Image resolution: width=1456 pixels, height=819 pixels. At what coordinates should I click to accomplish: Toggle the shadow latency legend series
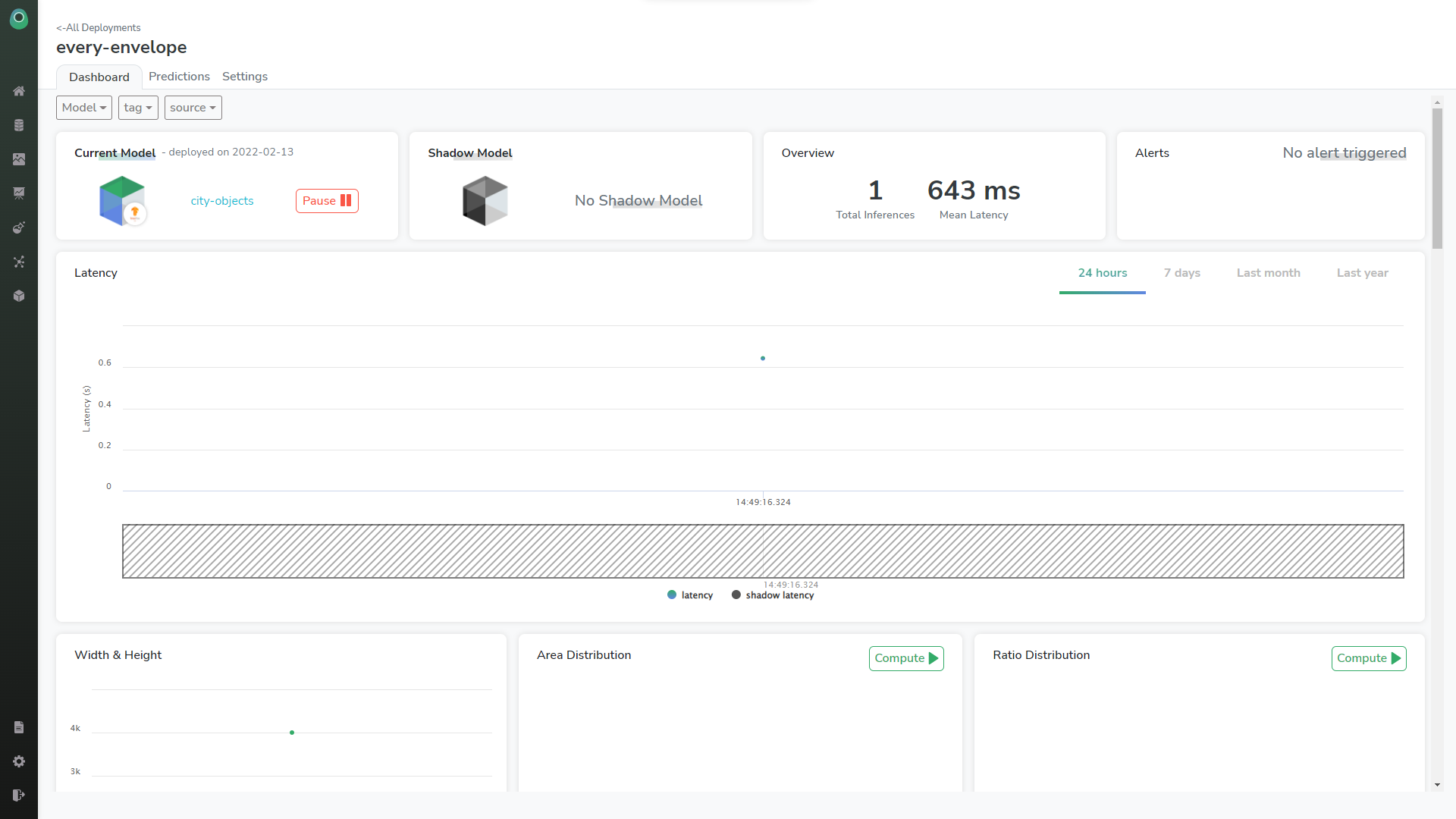point(773,595)
